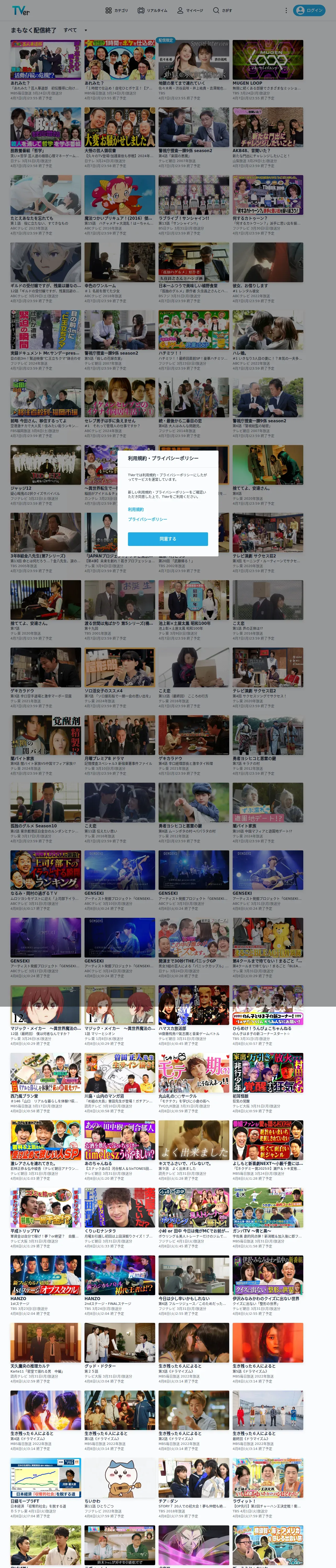Image resolution: width=336 pixels, height=1568 pixels.
Task: Select ラブライブ!サンシャイン!! title
Action: tap(183, 218)
